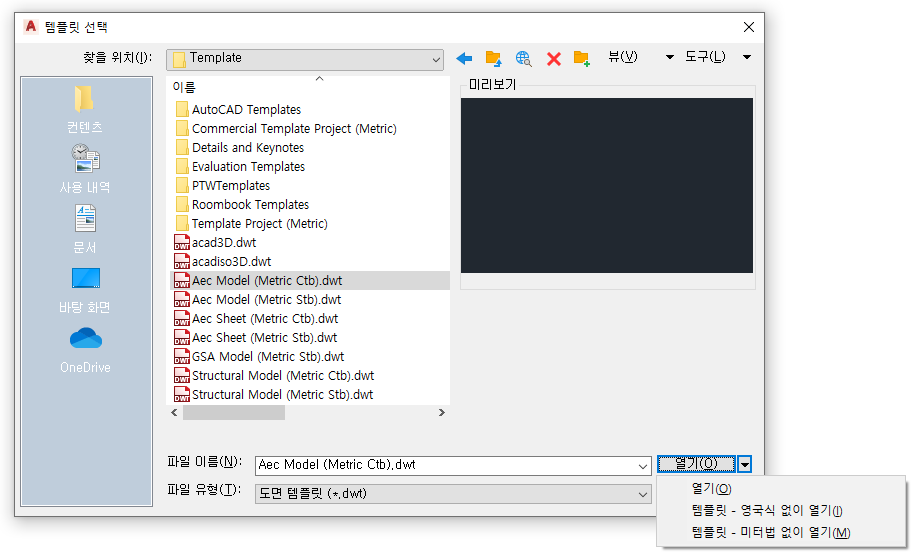Screen dimensions: 916x557
Task: Select Structural Model (Metric Ctb).dwt file
Action: point(274,375)
